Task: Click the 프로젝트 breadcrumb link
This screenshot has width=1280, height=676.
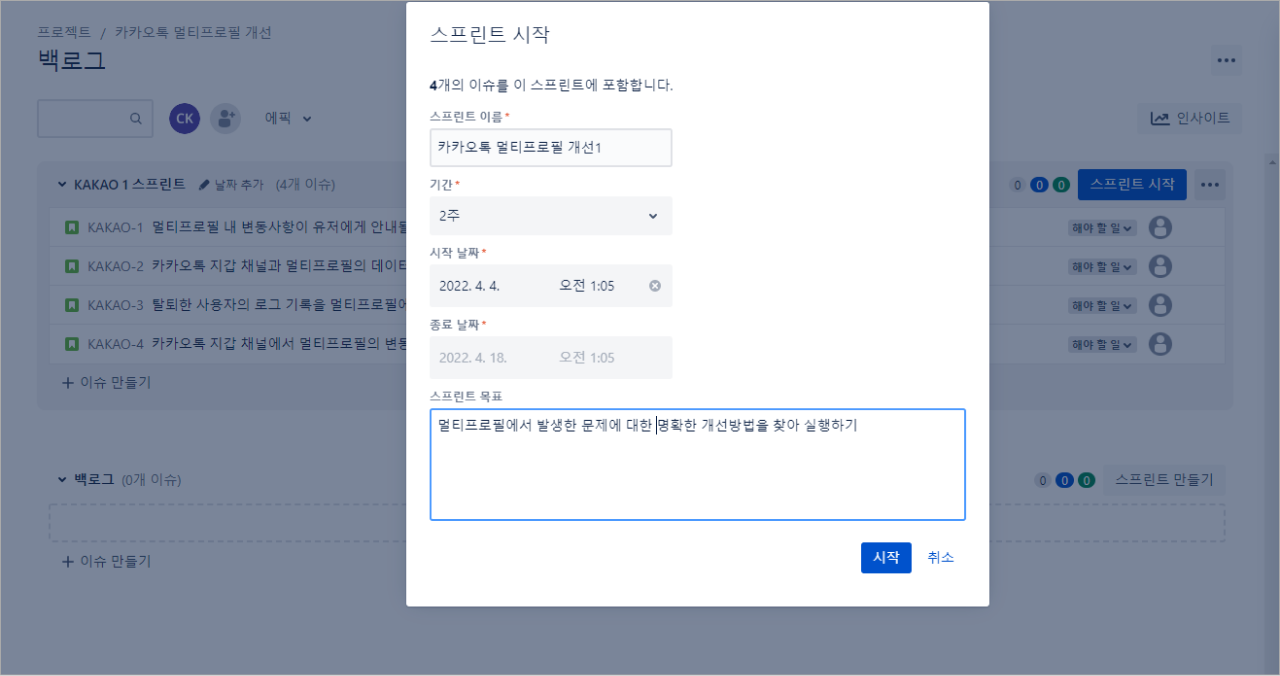Action: pos(64,32)
